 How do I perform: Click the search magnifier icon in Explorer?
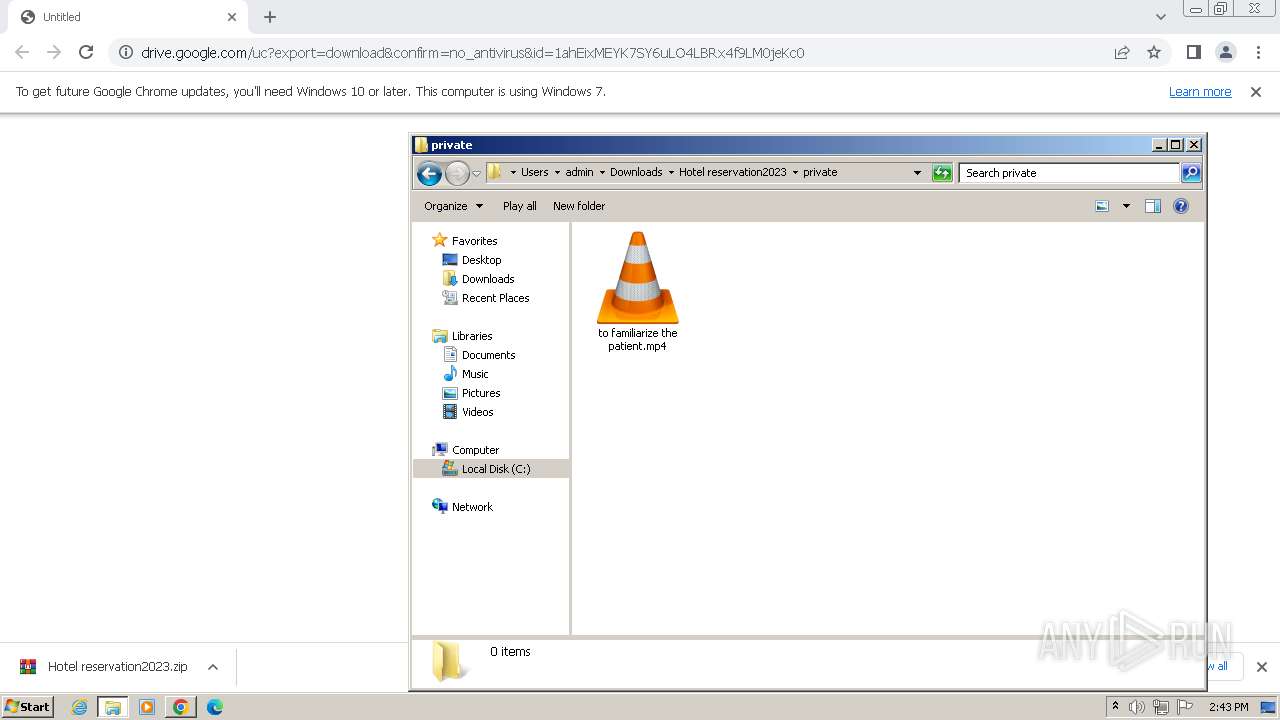(1190, 173)
